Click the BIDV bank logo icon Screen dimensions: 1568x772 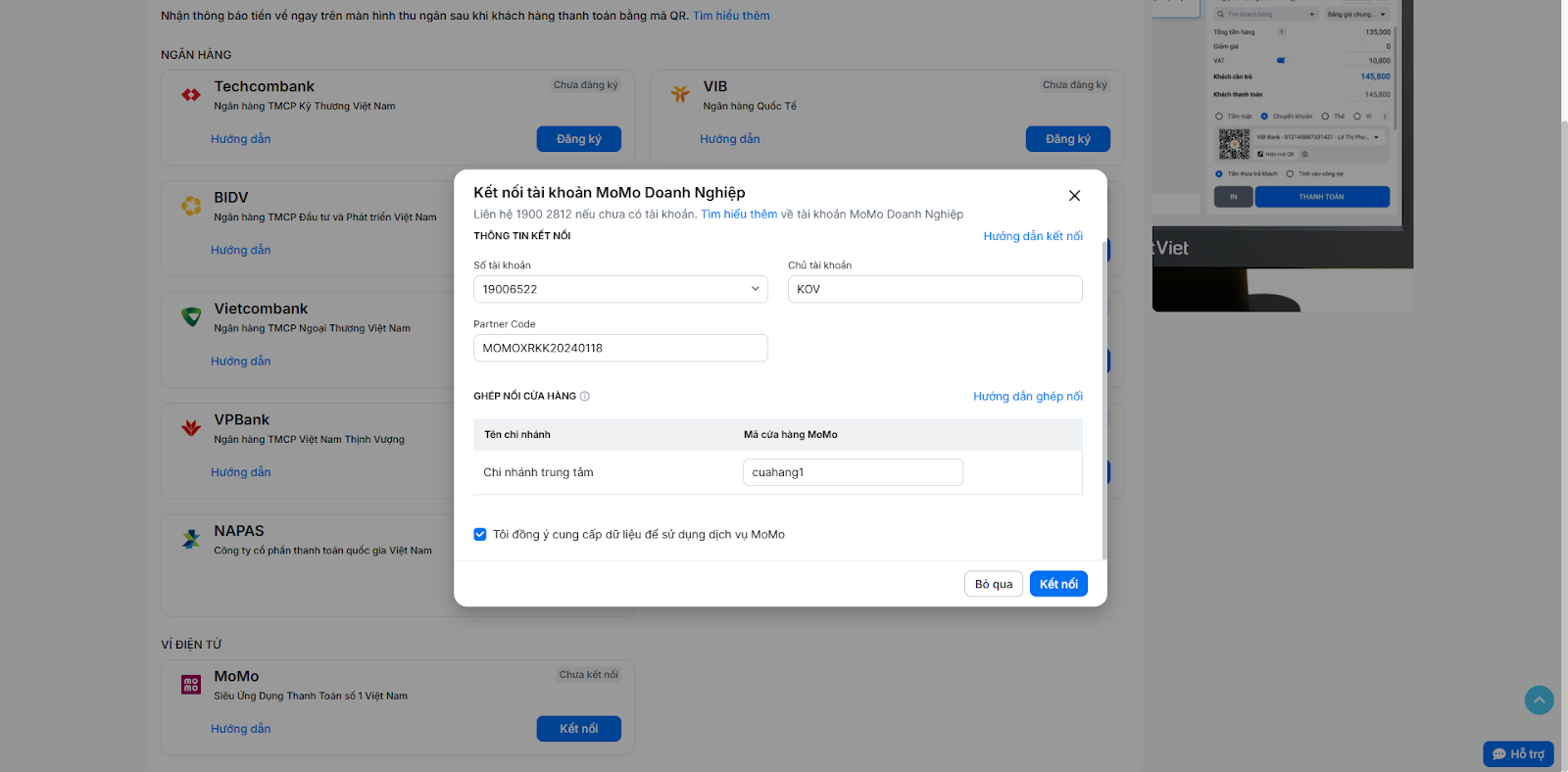(191, 206)
